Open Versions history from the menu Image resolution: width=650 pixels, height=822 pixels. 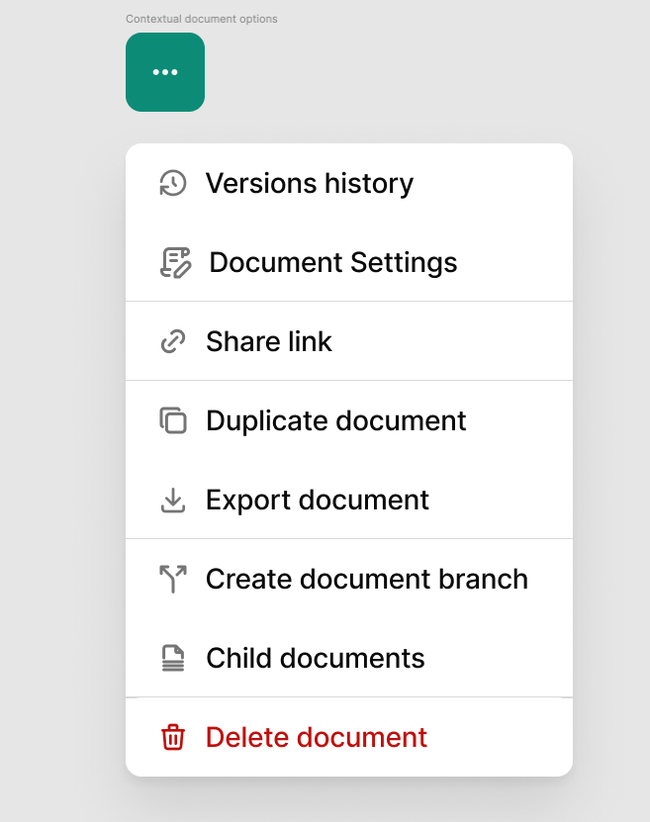click(309, 184)
